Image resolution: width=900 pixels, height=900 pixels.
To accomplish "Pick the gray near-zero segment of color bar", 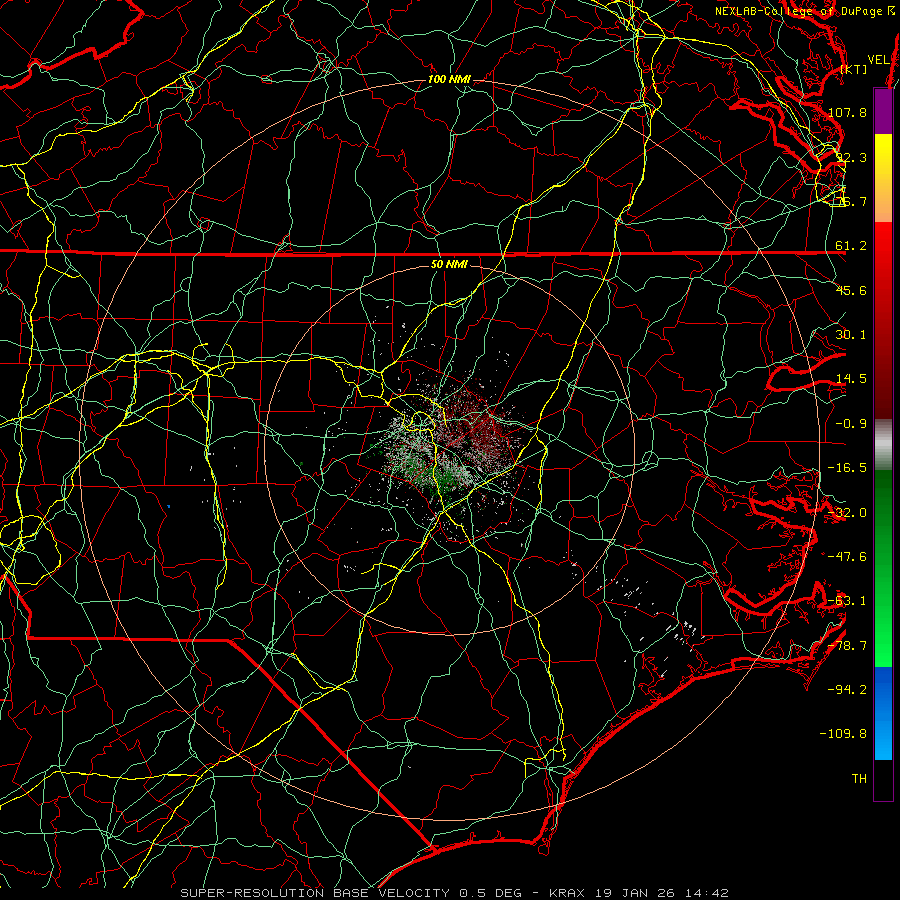I will click(883, 445).
